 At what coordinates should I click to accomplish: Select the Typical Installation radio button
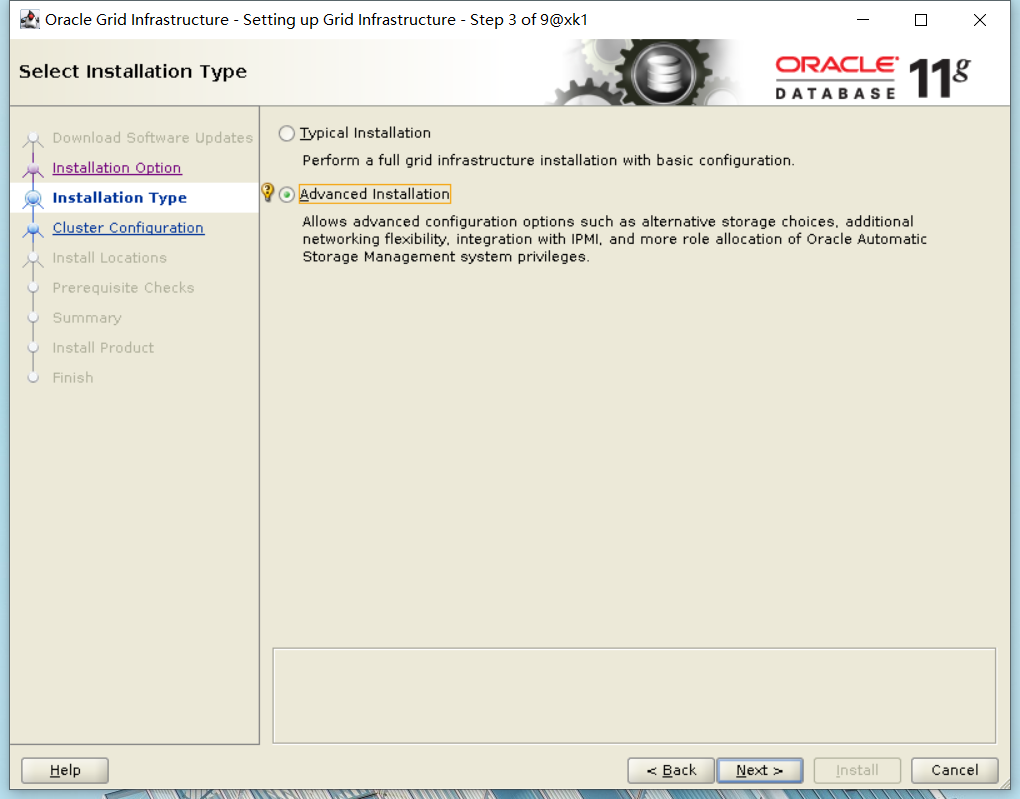286,133
